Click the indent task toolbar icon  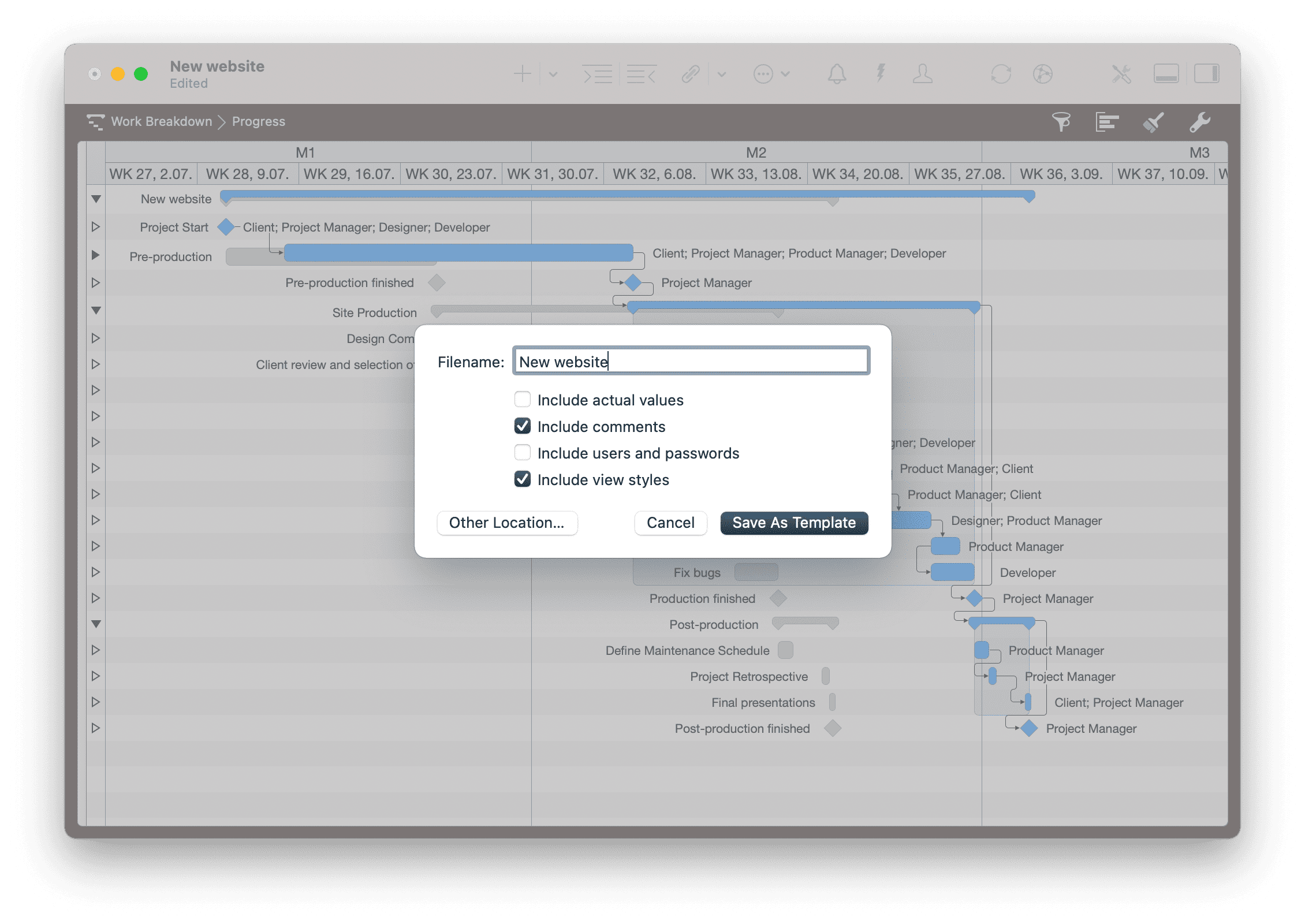coord(598,74)
